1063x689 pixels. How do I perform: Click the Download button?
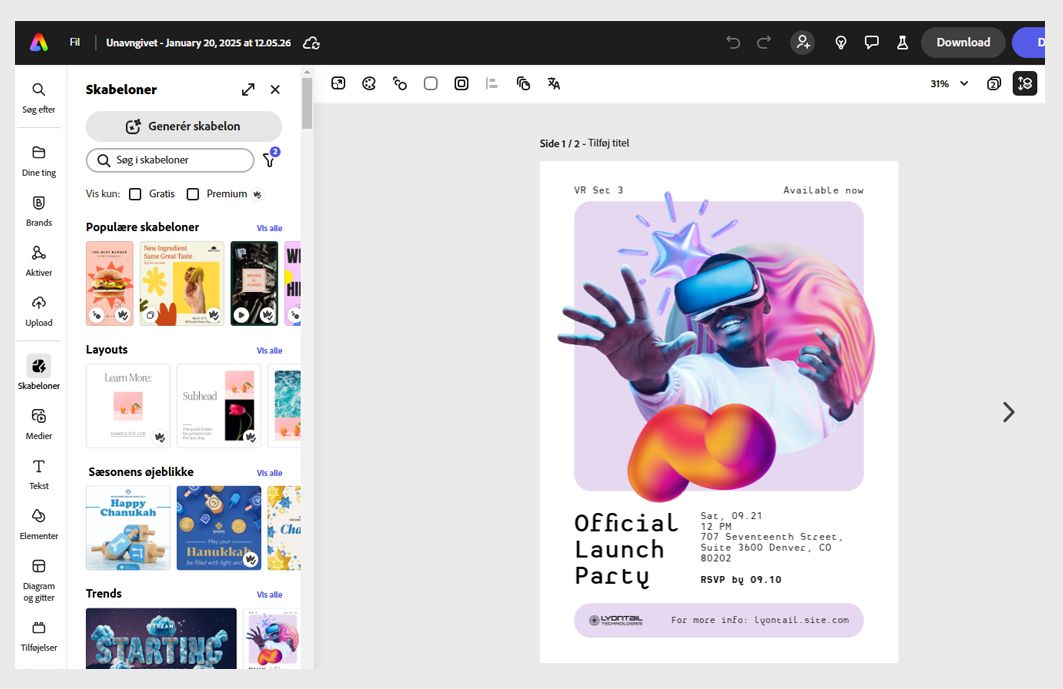(x=962, y=42)
